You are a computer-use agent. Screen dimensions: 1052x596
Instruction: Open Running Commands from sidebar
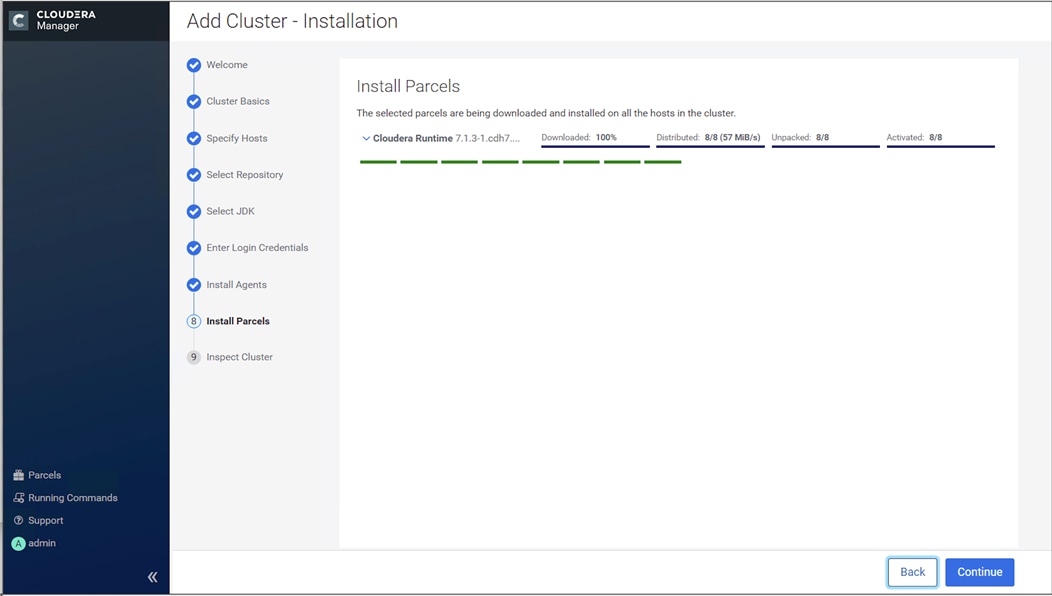tap(72, 498)
